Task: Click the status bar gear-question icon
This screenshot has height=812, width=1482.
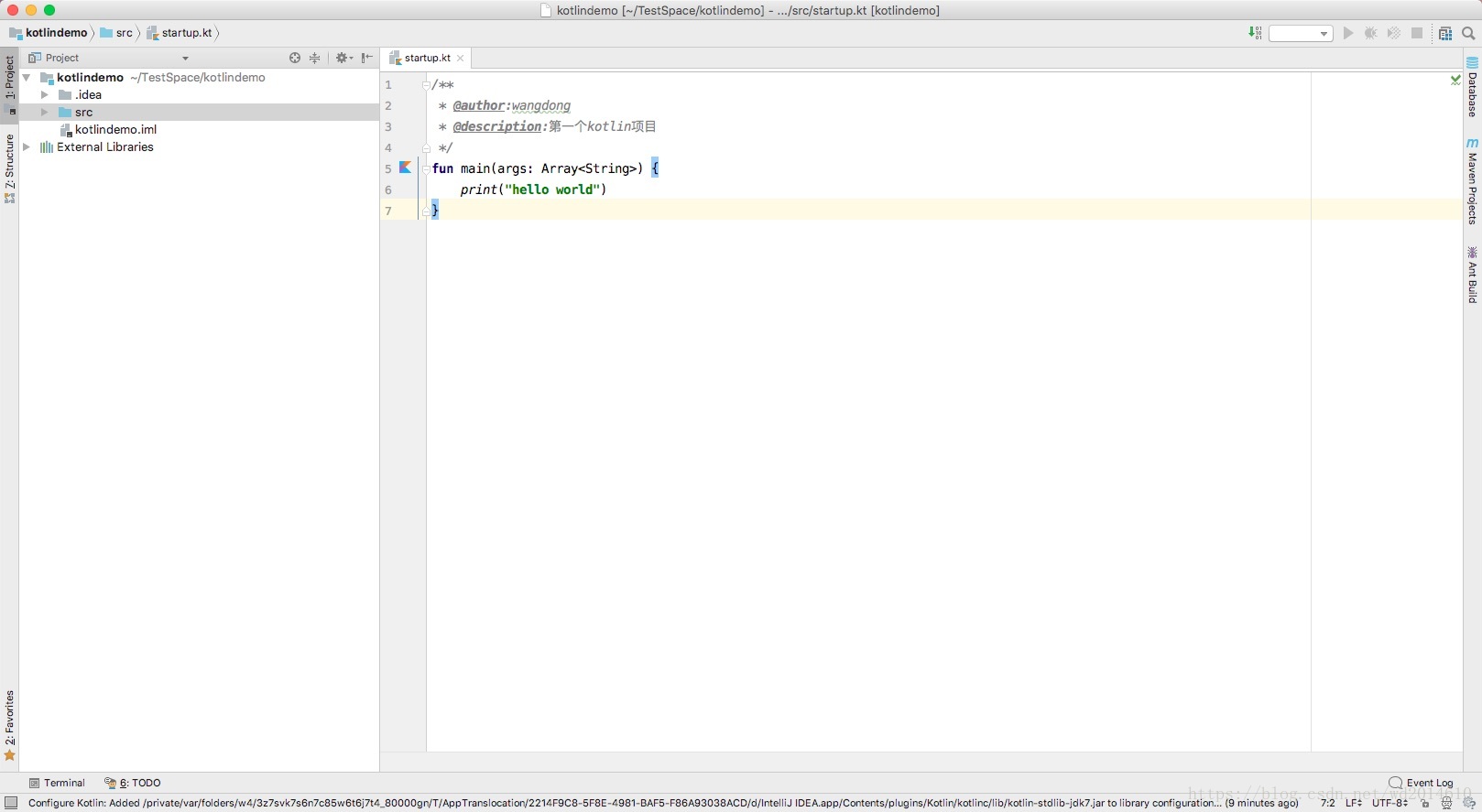Action: [x=1469, y=804]
